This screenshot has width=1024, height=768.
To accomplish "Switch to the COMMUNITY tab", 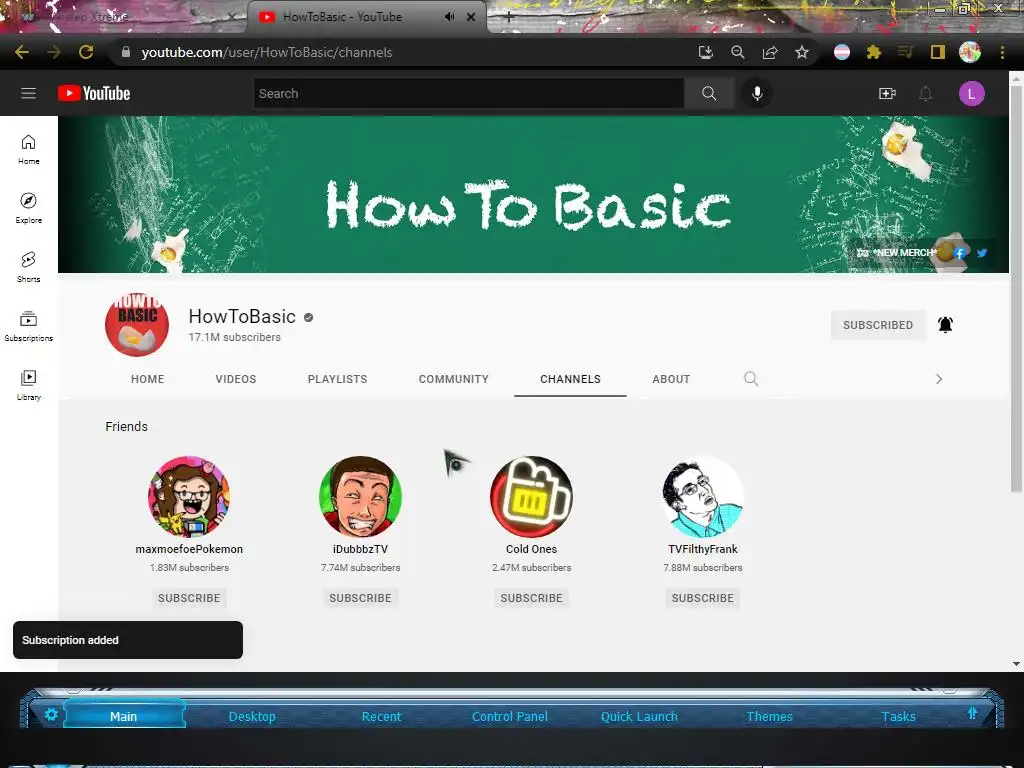I will click(454, 379).
